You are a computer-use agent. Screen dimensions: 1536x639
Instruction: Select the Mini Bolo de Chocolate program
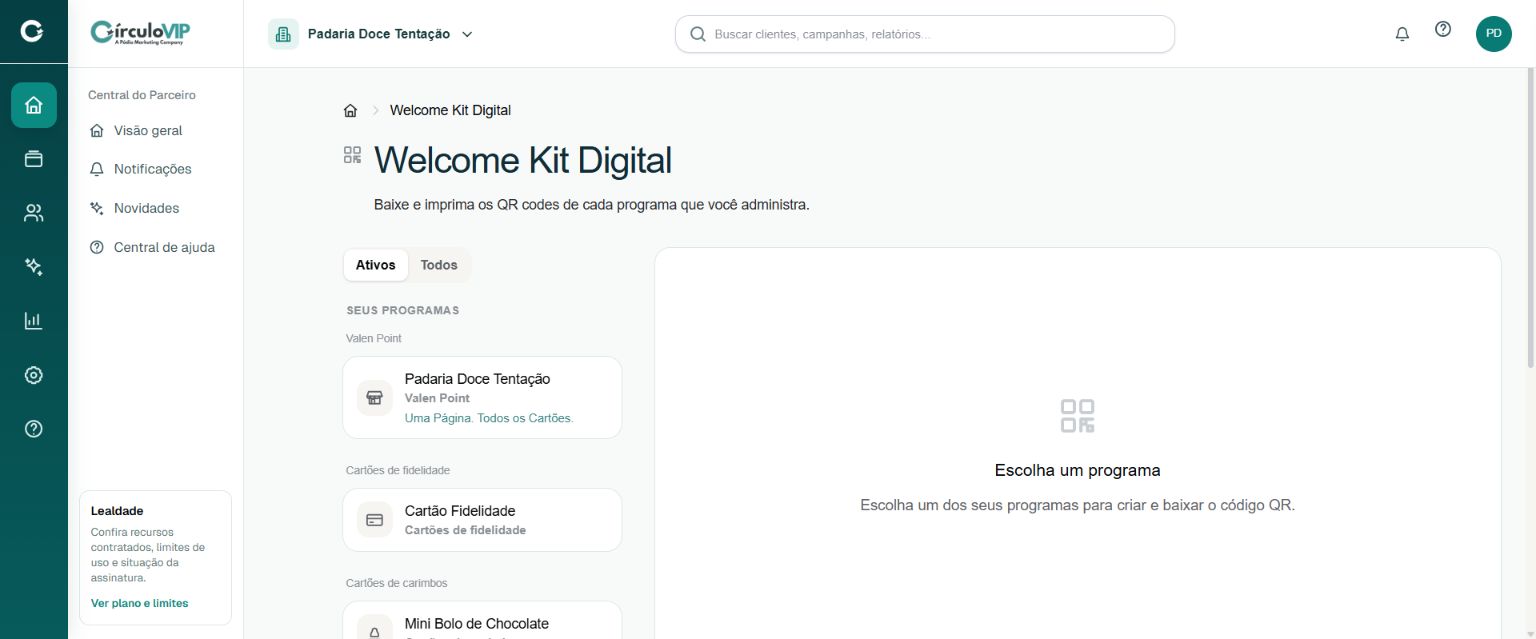pyautogui.click(x=482, y=620)
